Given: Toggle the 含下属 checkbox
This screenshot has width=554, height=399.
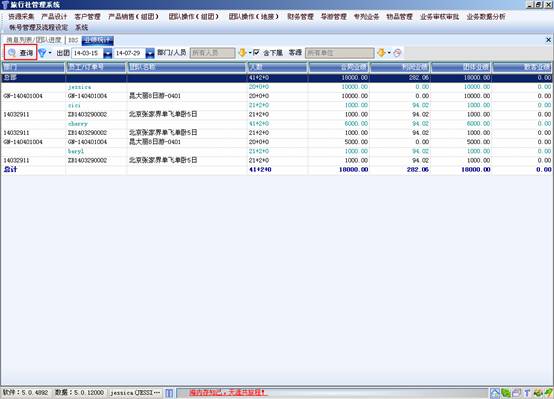Looking at the screenshot, I should [257, 53].
